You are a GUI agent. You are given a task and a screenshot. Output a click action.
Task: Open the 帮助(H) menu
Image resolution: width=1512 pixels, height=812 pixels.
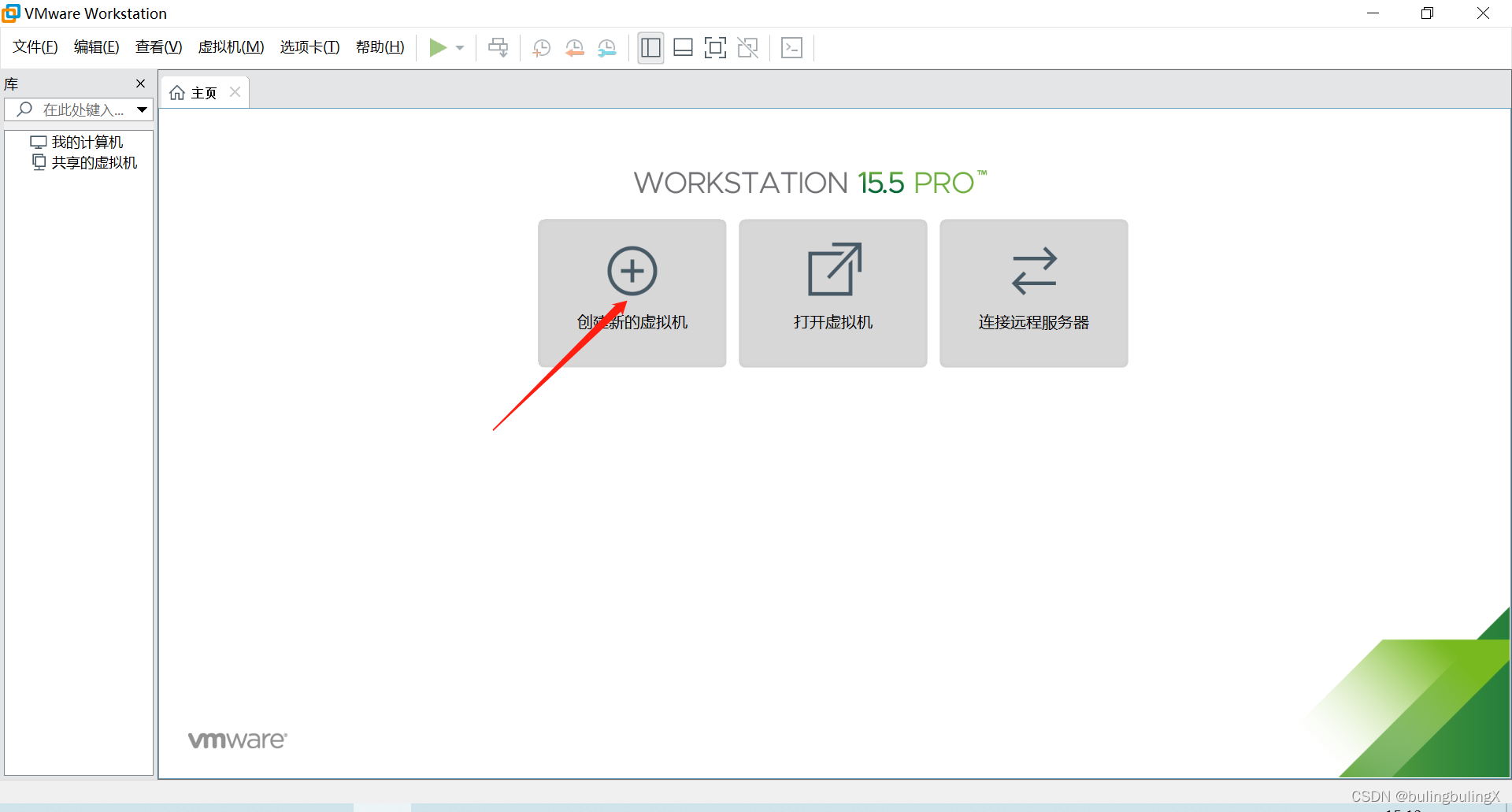[x=380, y=47]
